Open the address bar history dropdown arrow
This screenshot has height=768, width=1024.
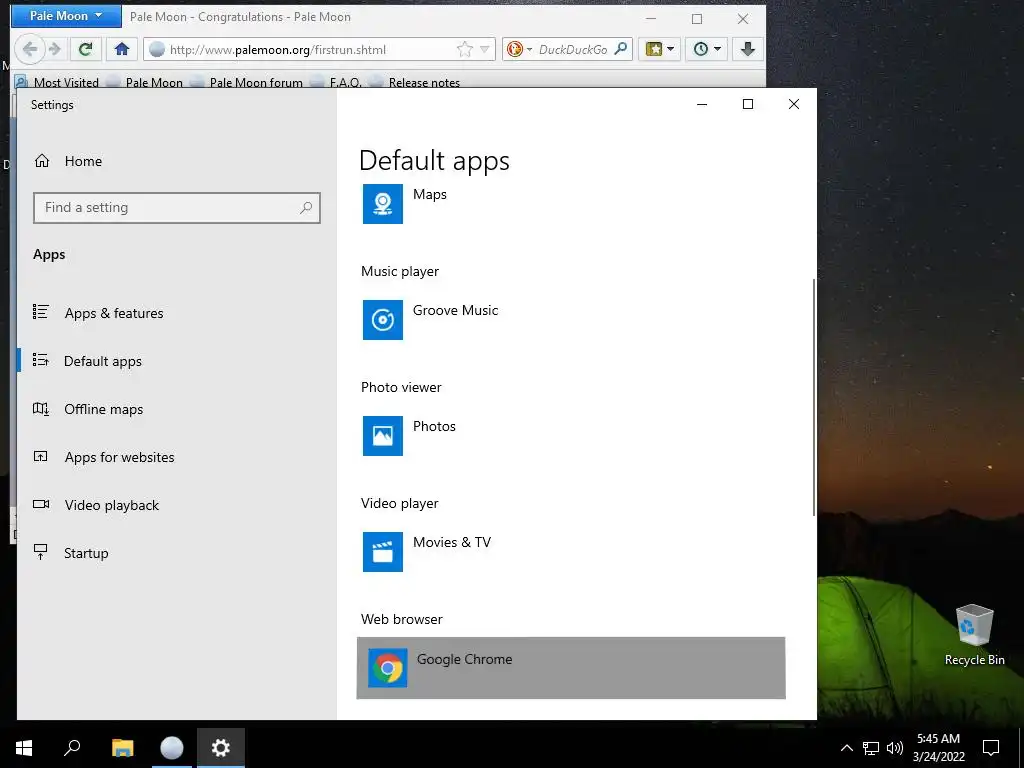pyautogui.click(x=485, y=49)
